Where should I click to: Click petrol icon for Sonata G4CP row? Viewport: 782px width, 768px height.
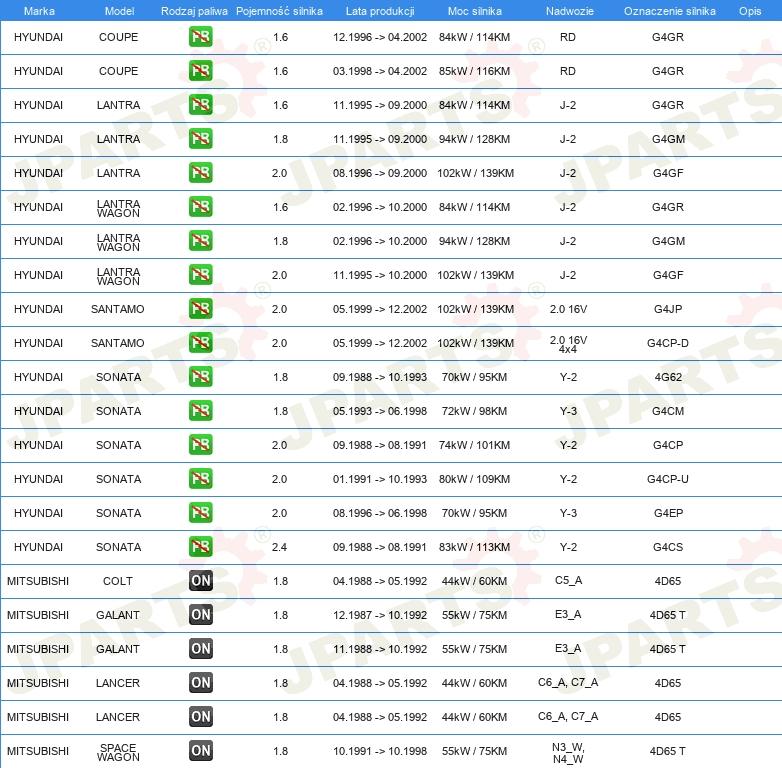(x=200, y=444)
